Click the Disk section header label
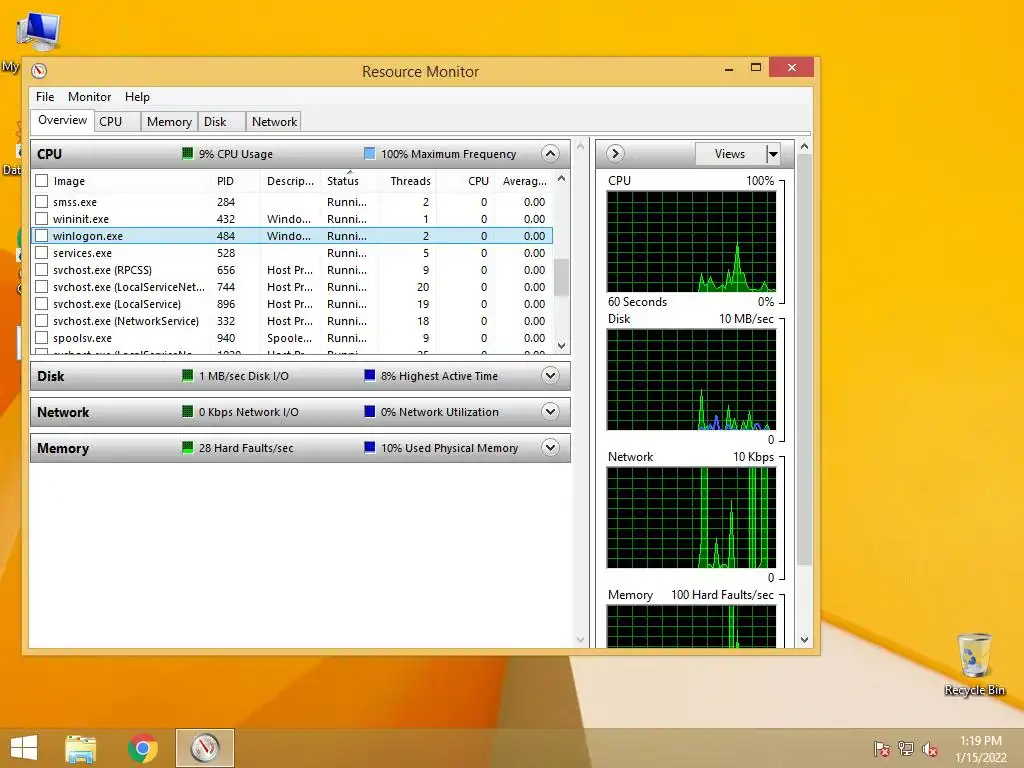Screen dimensions: 1024x768 click(x=50, y=376)
